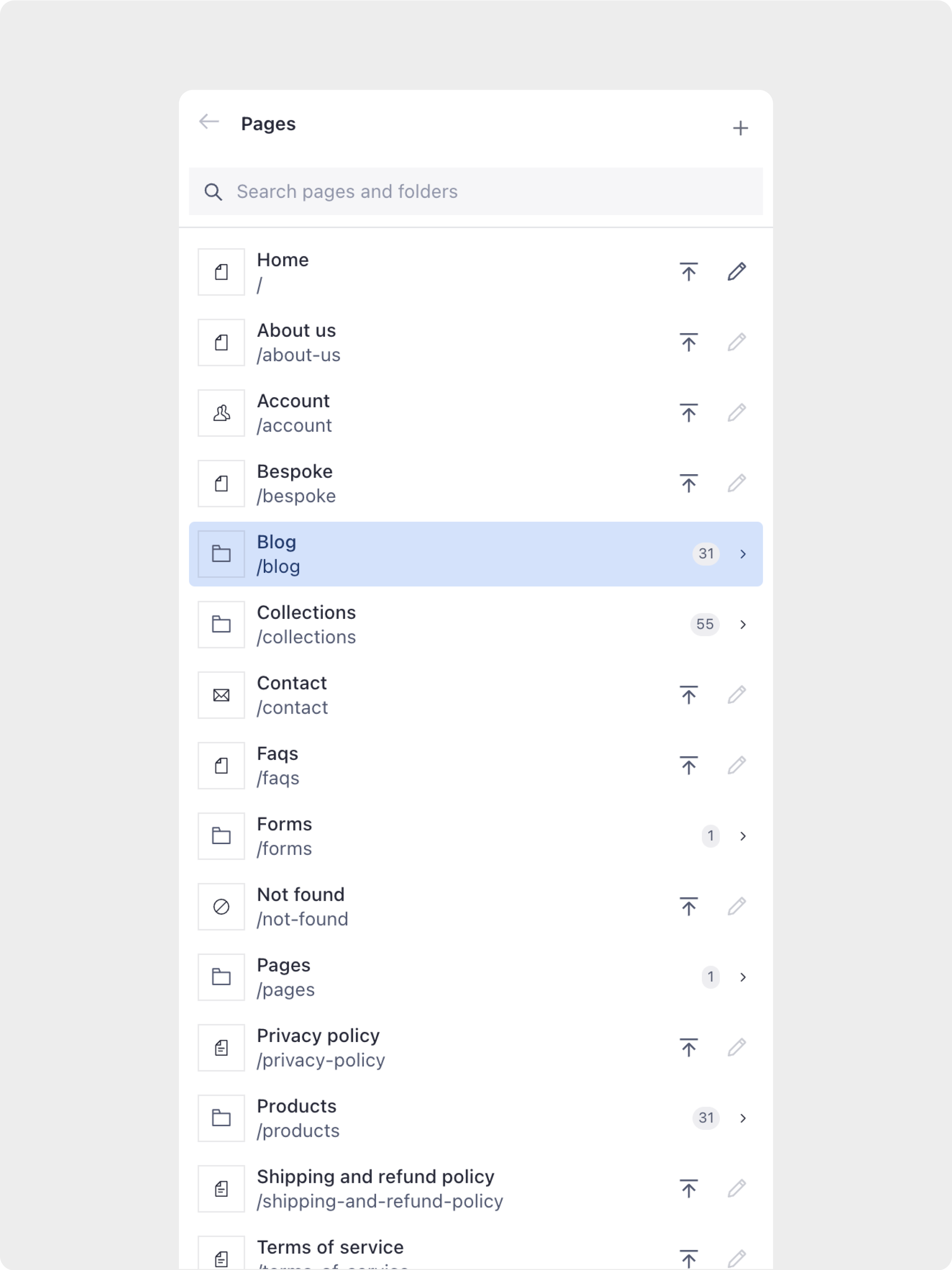Open the Pages folder row
The image size is (952, 1270).
(x=476, y=977)
